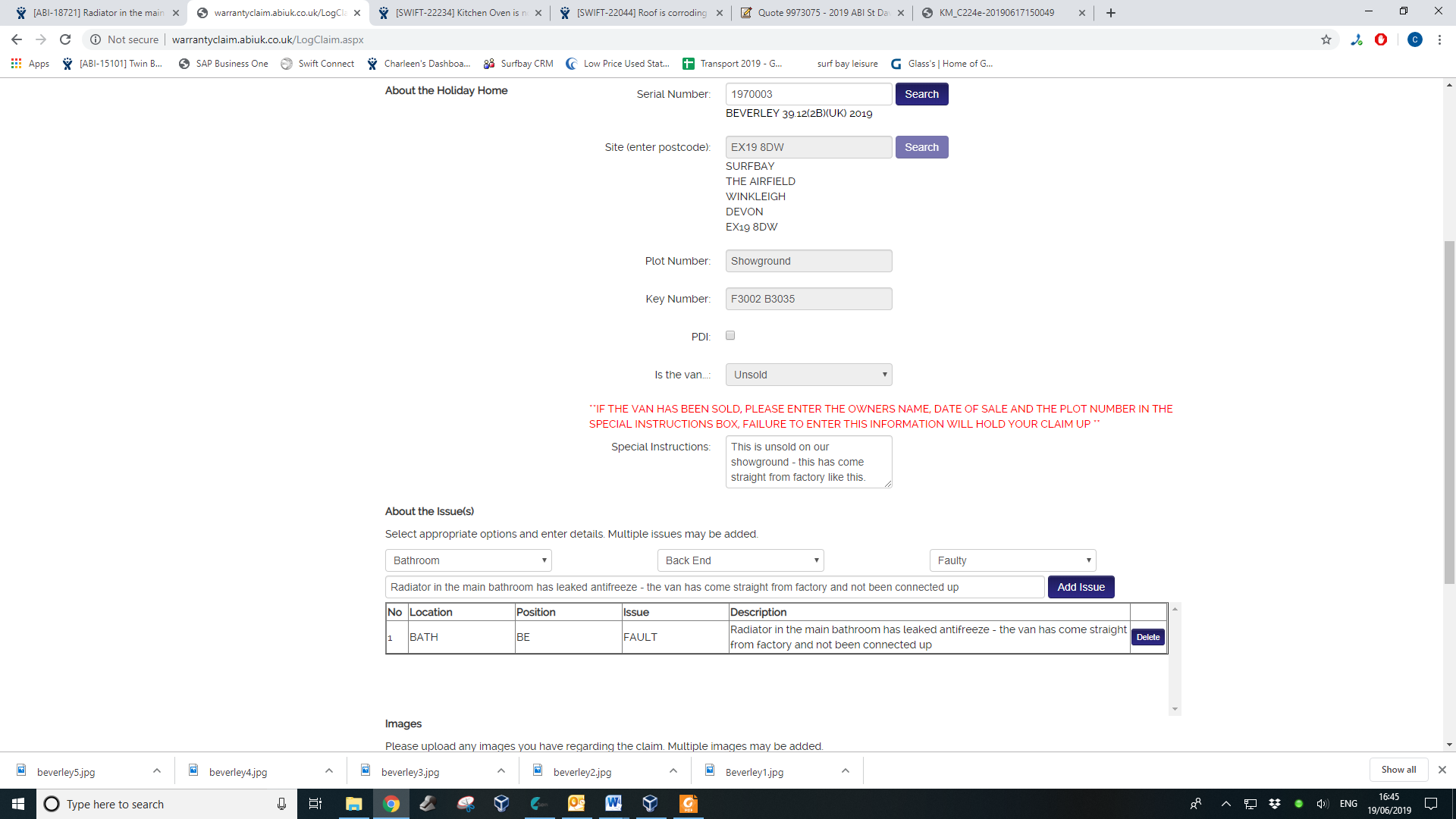This screenshot has height=819, width=1456.
Task: Click the taskbar microphone search icon
Action: pyautogui.click(x=281, y=804)
